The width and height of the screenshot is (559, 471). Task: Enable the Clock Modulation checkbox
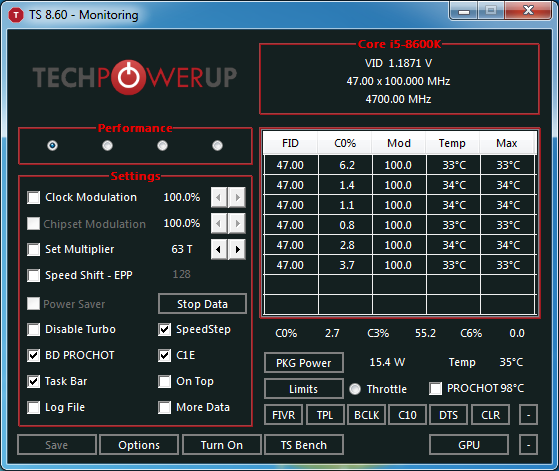34,197
